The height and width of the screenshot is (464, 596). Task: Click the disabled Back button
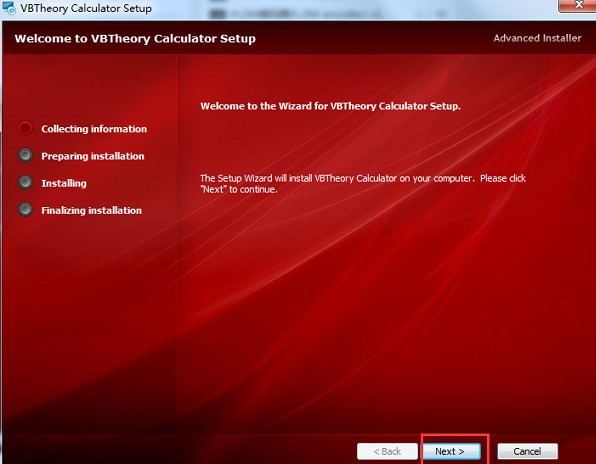coord(387,451)
